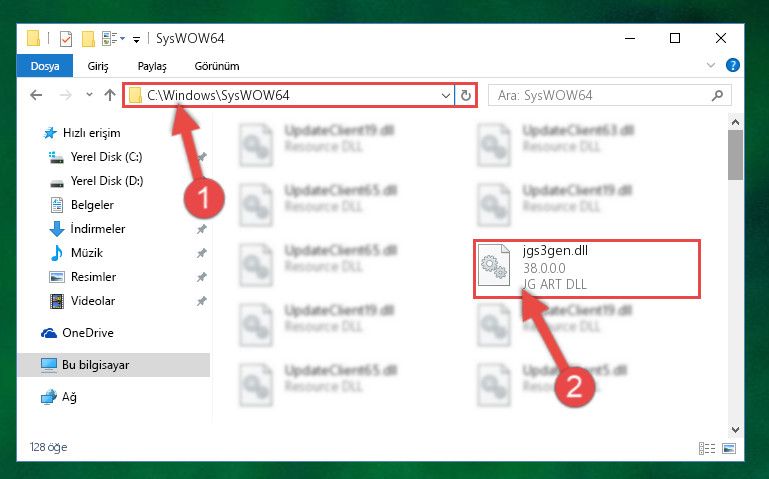769x479 pixels.
Task: Click the Up one level arrow
Action: (x=110, y=95)
